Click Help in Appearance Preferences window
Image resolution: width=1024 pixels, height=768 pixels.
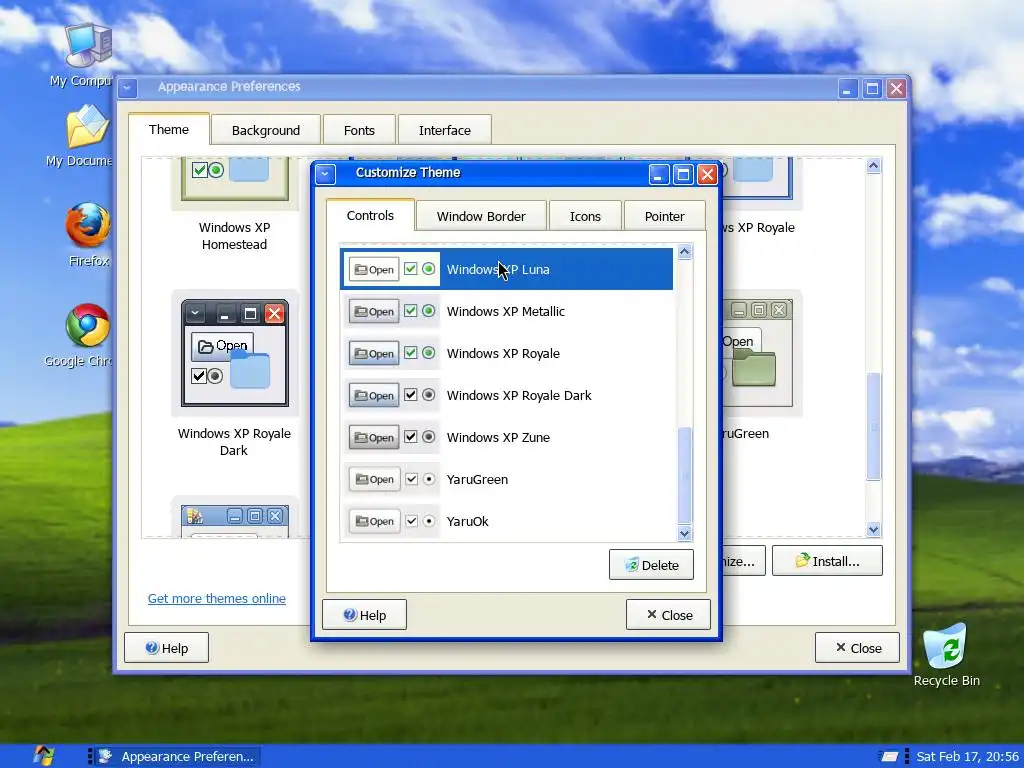click(167, 648)
